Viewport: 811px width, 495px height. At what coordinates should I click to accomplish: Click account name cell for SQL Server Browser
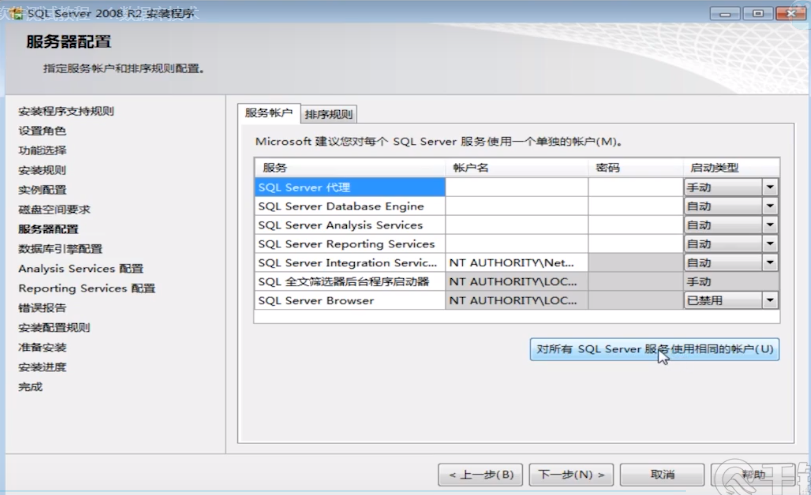click(x=516, y=300)
